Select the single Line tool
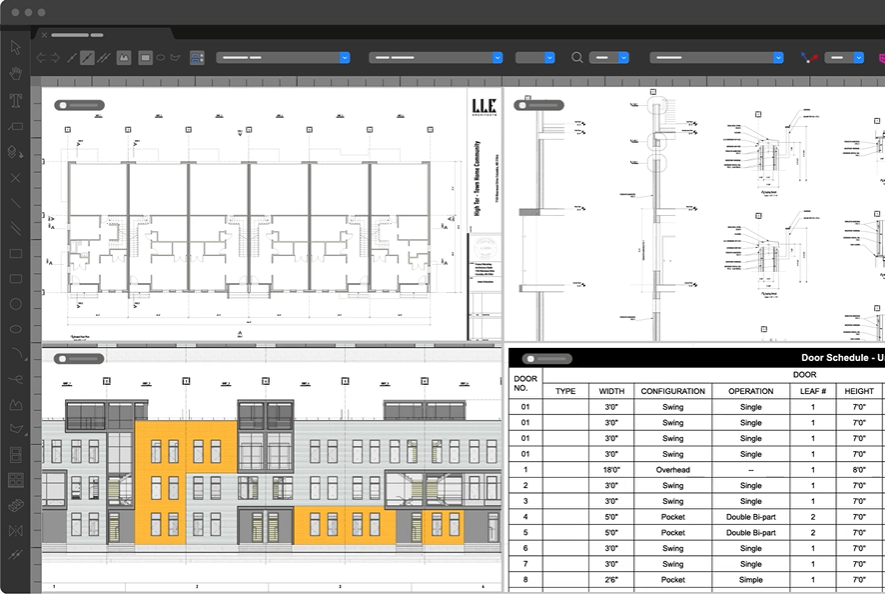This screenshot has height=594, width=885. point(15,203)
